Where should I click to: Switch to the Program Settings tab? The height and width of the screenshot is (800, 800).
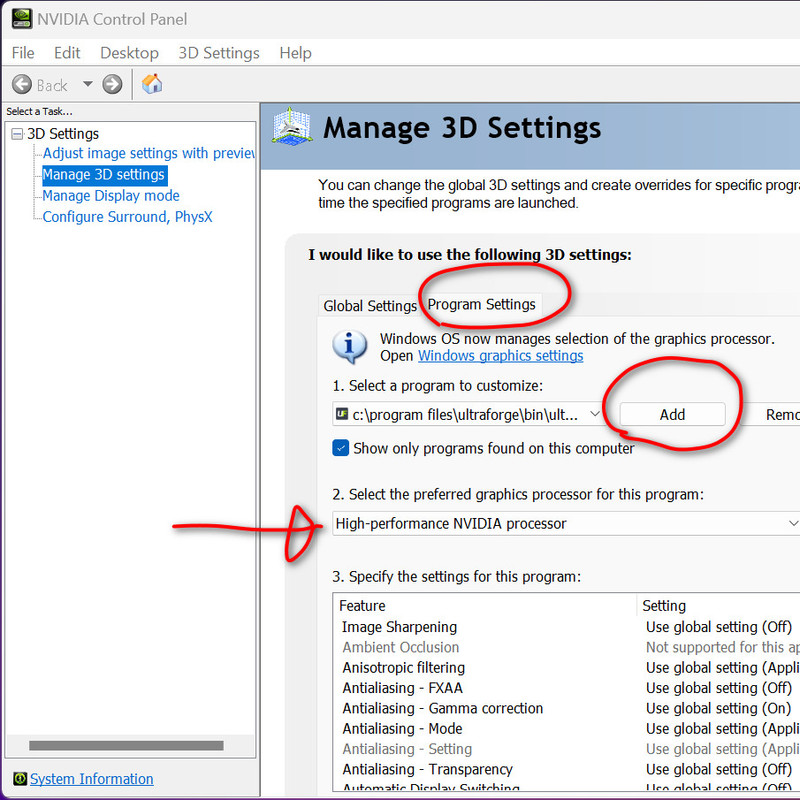coord(481,304)
